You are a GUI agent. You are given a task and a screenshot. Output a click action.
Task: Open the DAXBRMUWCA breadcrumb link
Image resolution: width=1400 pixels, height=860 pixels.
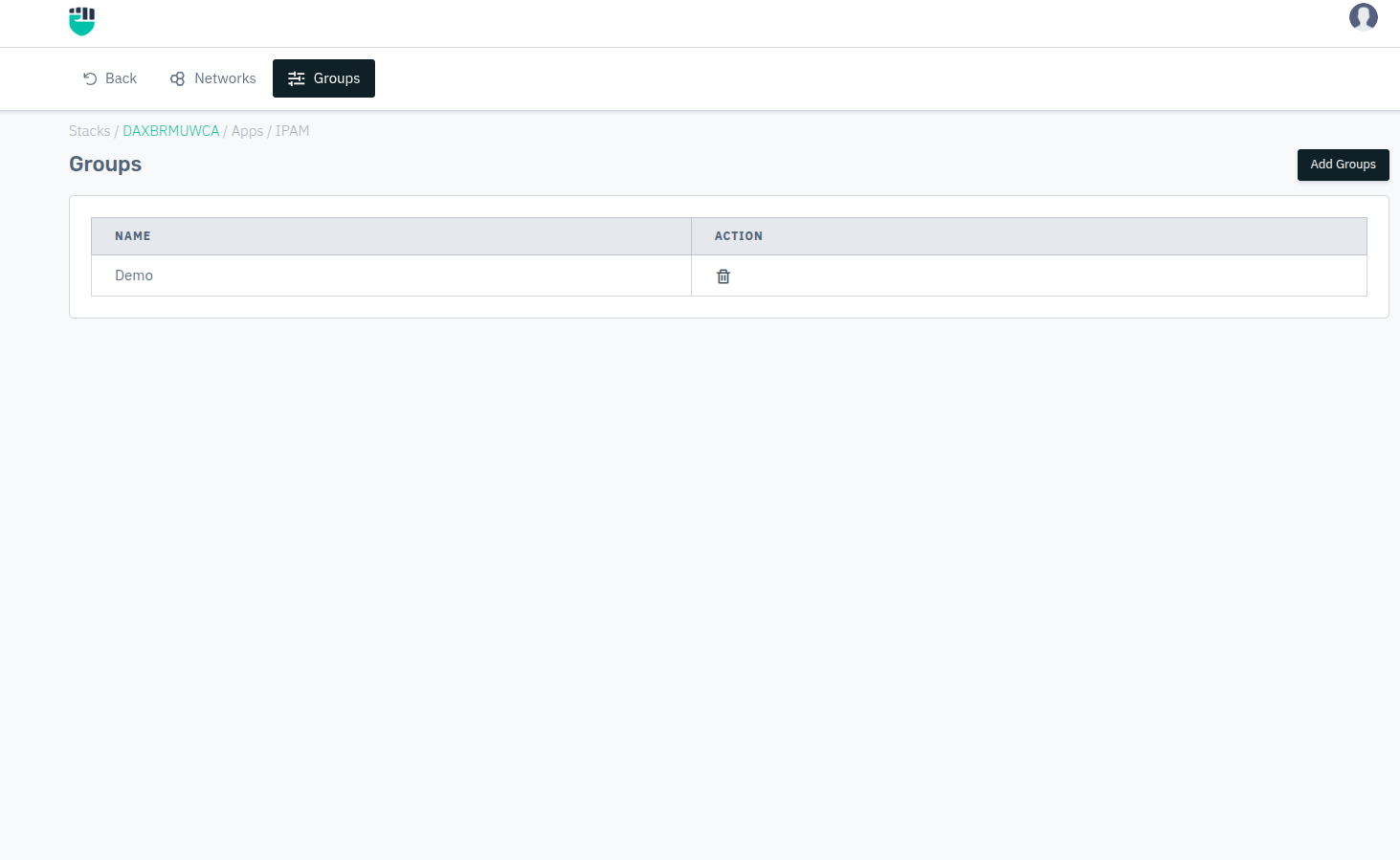(170, 131)
